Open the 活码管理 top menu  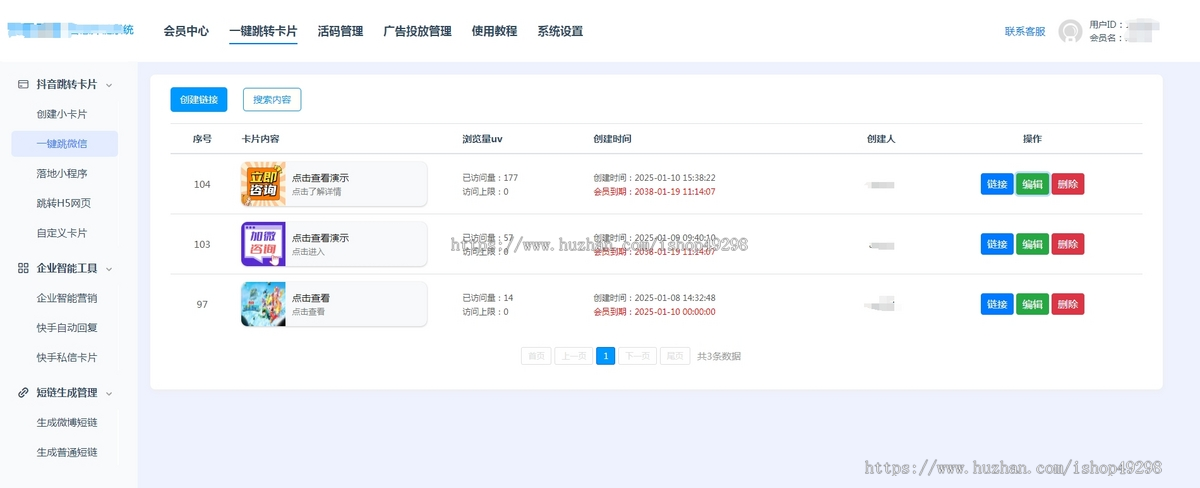tap(340, 31)
